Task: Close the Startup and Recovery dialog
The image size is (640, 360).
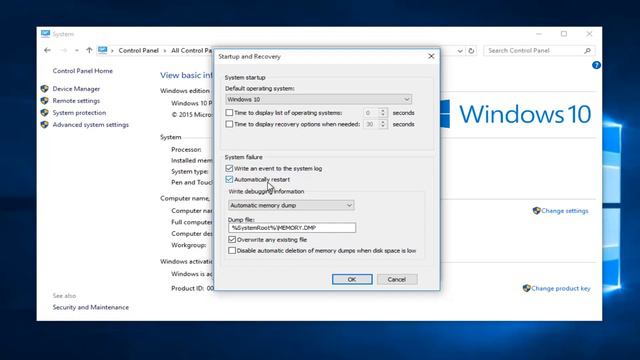Action: [x=431, y=56]
